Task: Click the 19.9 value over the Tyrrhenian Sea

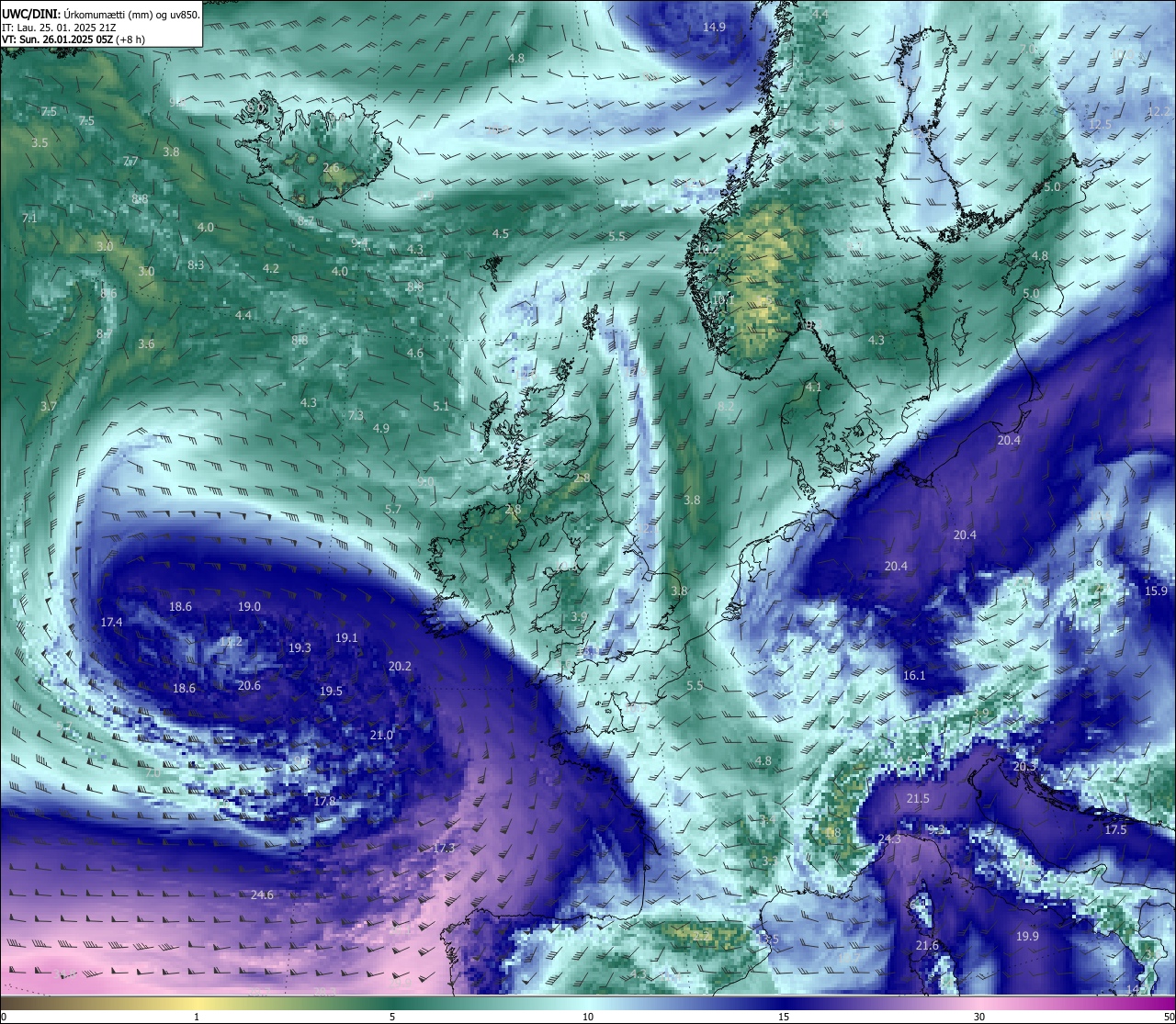Action: [x=1027, y=936]
